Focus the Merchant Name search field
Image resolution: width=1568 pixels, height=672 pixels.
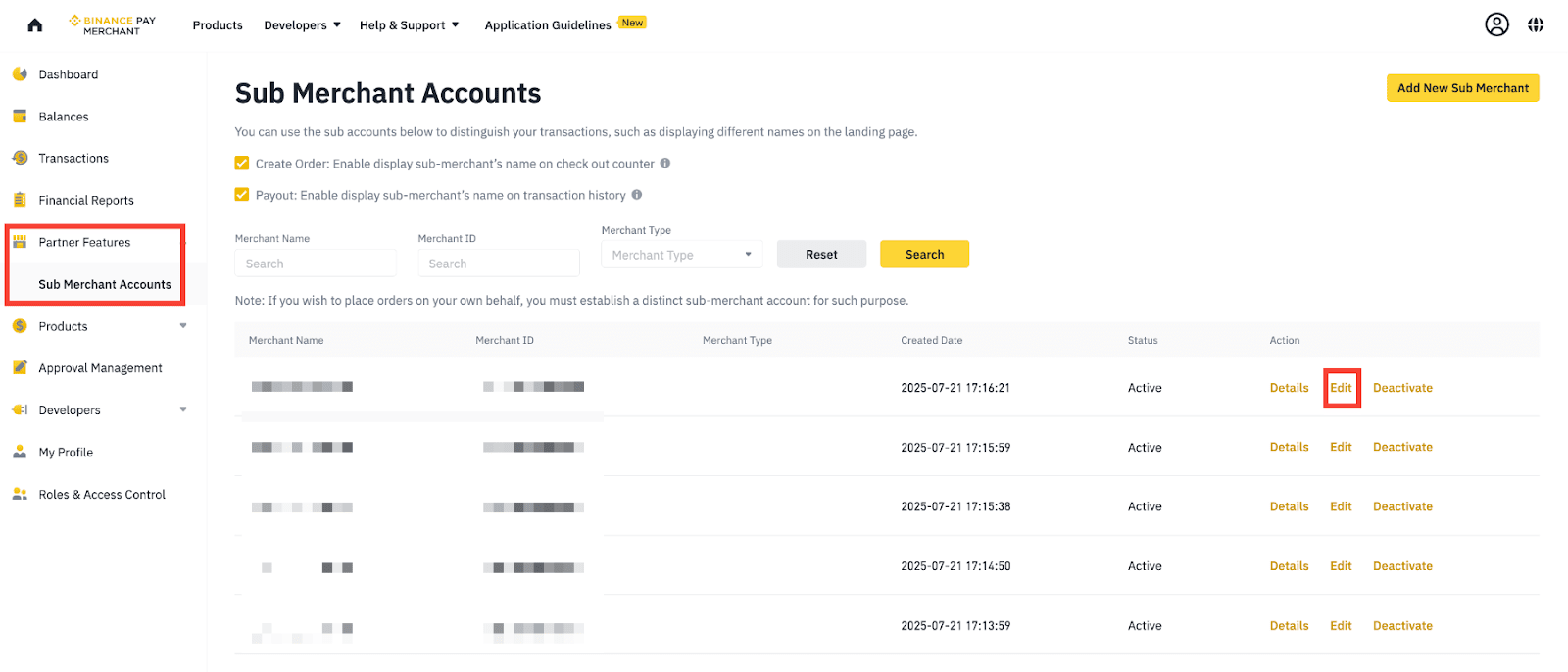pyautogui.click(x=316, y=264)
